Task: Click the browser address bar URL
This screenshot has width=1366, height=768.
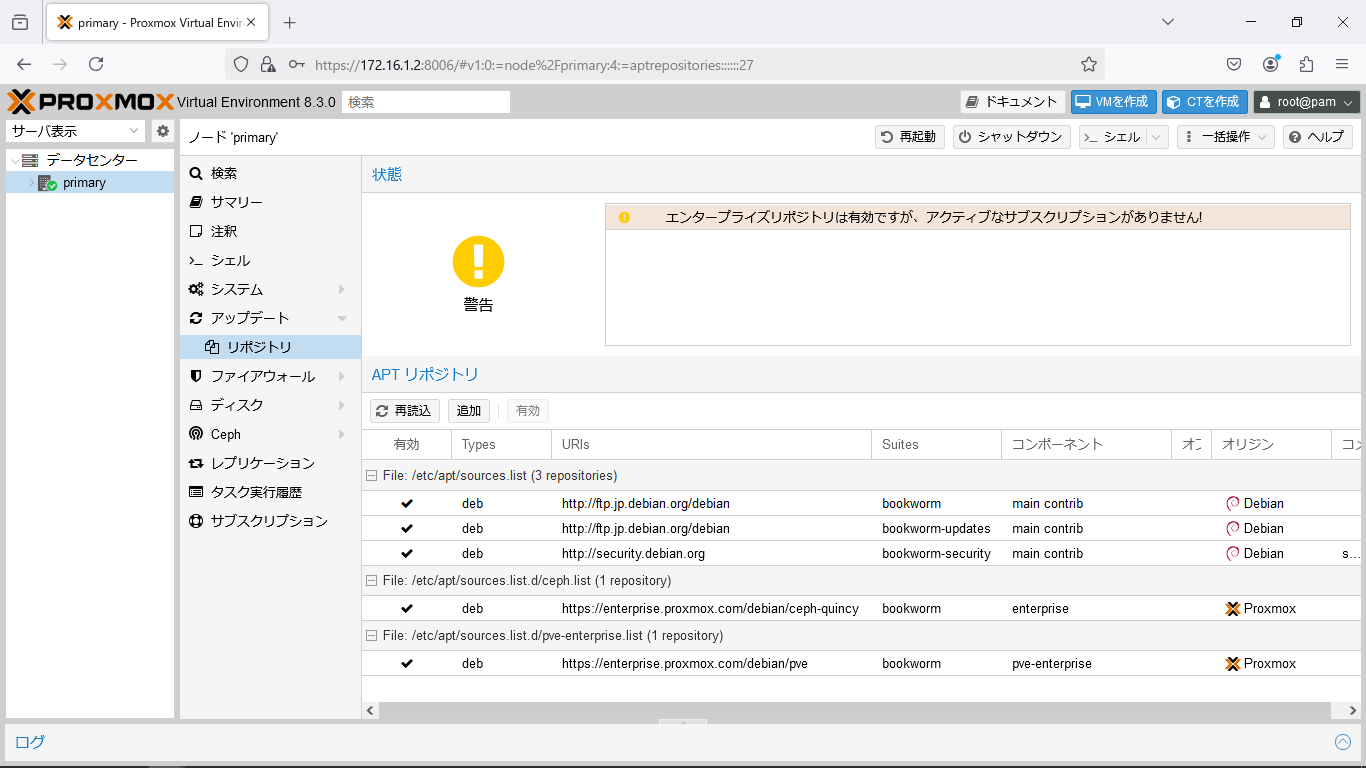Action: 534,64
